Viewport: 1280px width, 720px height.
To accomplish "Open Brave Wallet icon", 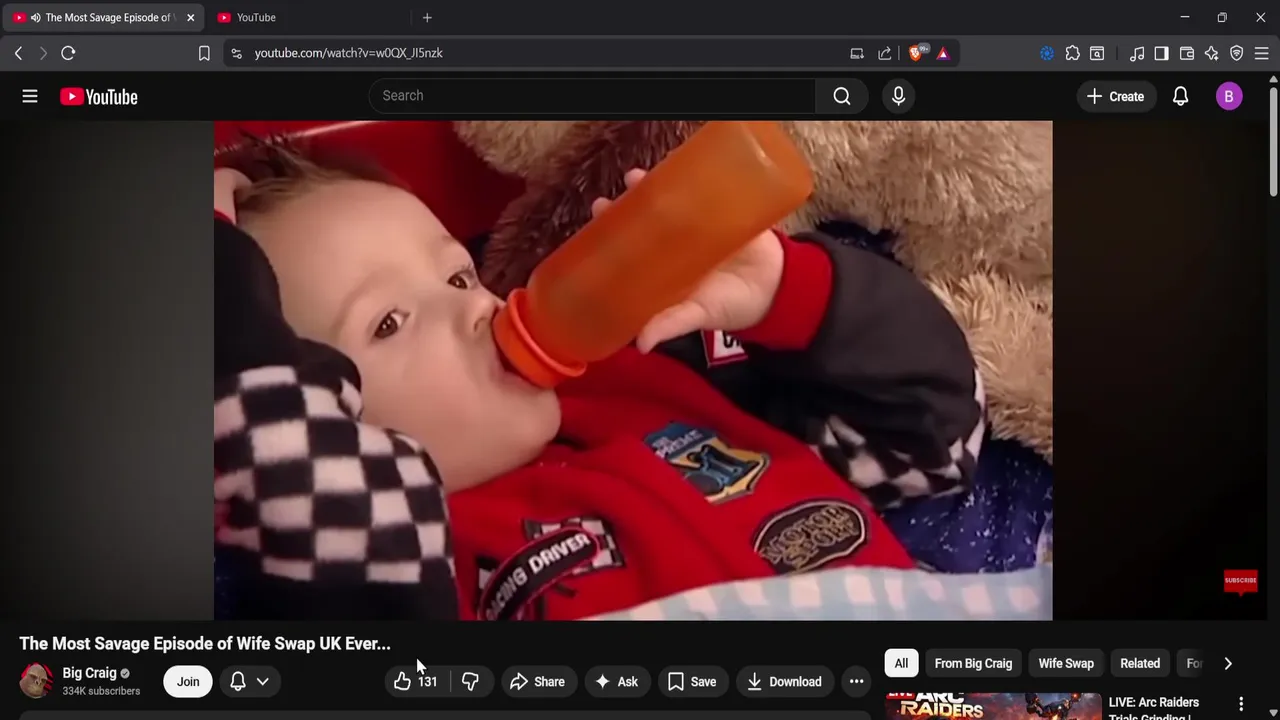I will 1187,53.
